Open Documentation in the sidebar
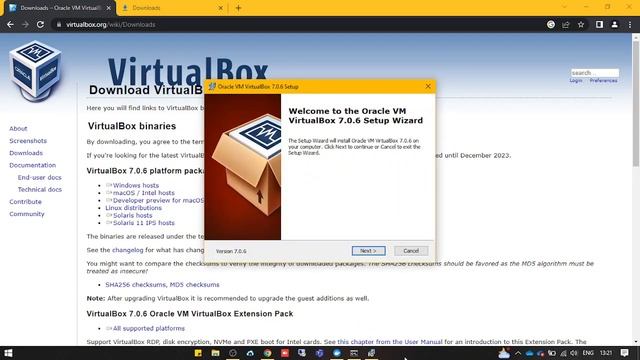The height and width of the screenshot is (360, 640). (33, 165)
